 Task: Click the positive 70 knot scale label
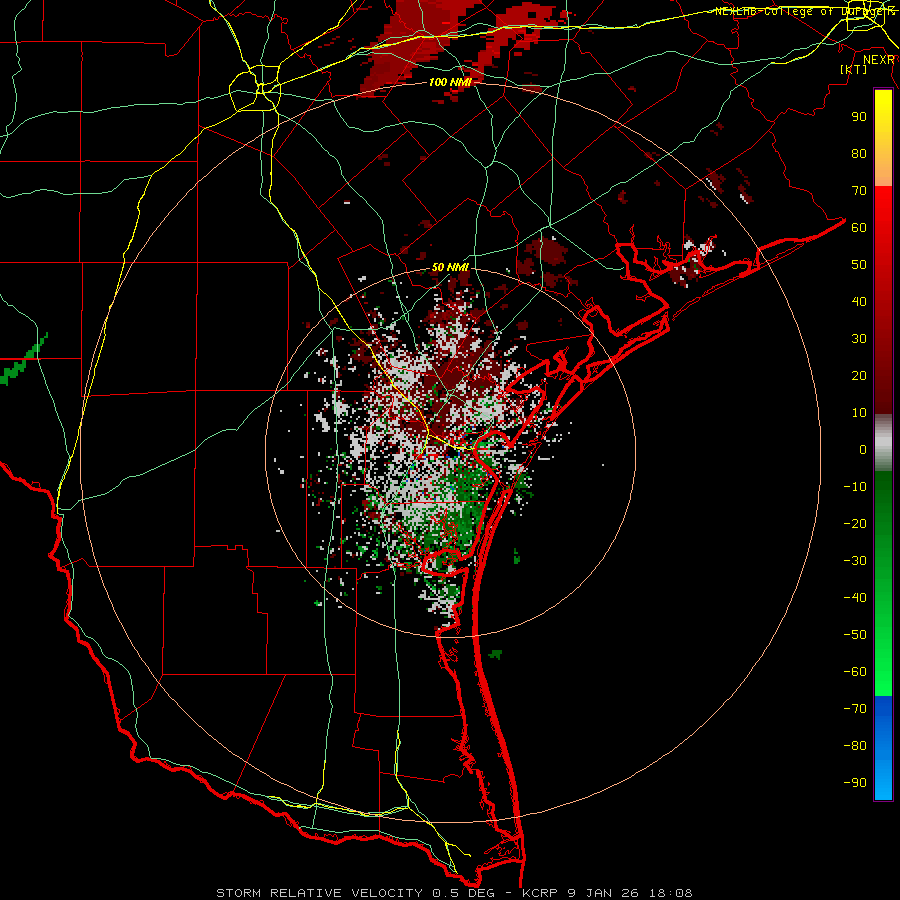(859, 191)
